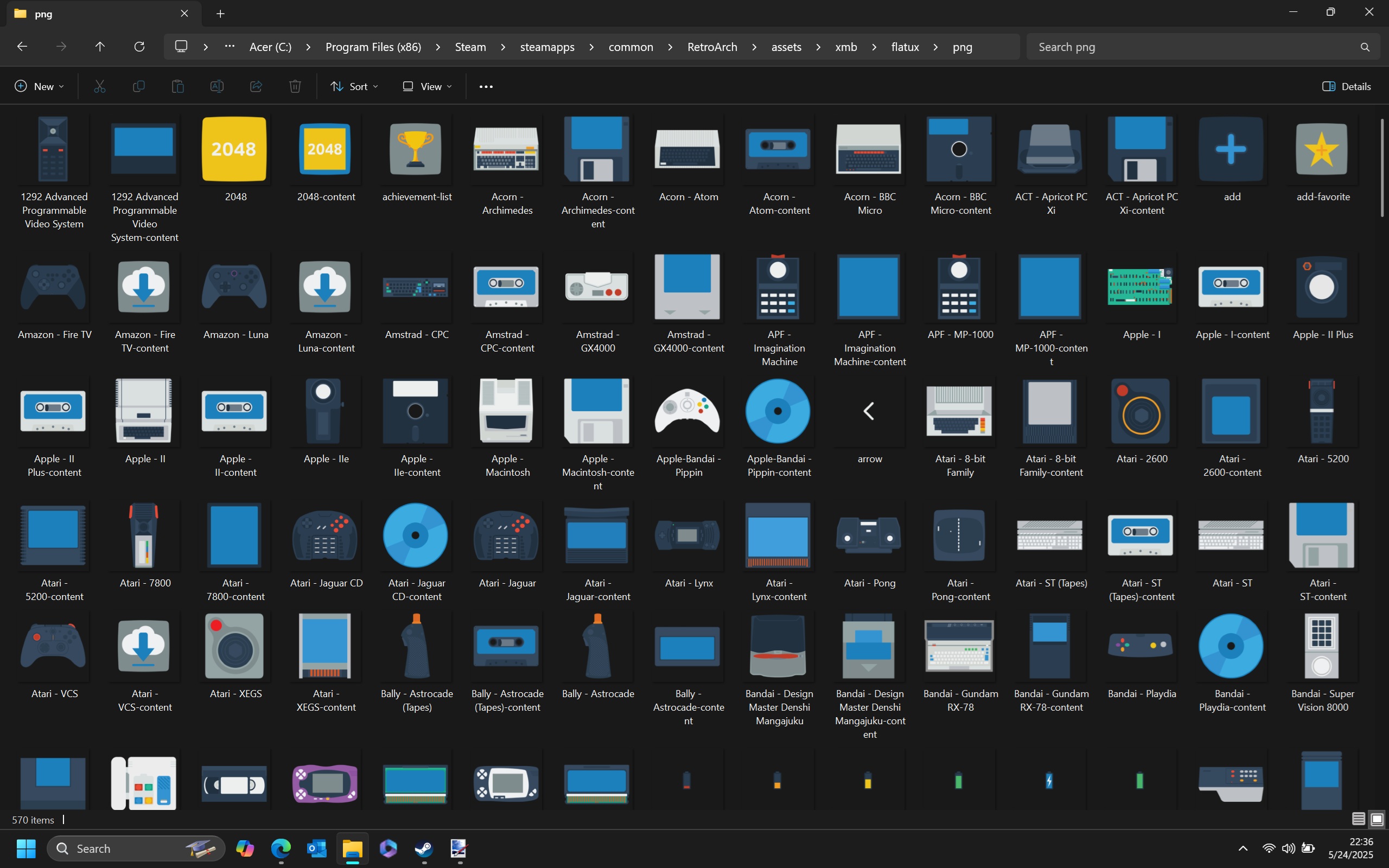The image size is (1389, 868).
Task: Open the Sort dropdown
Action: (354, 87)
